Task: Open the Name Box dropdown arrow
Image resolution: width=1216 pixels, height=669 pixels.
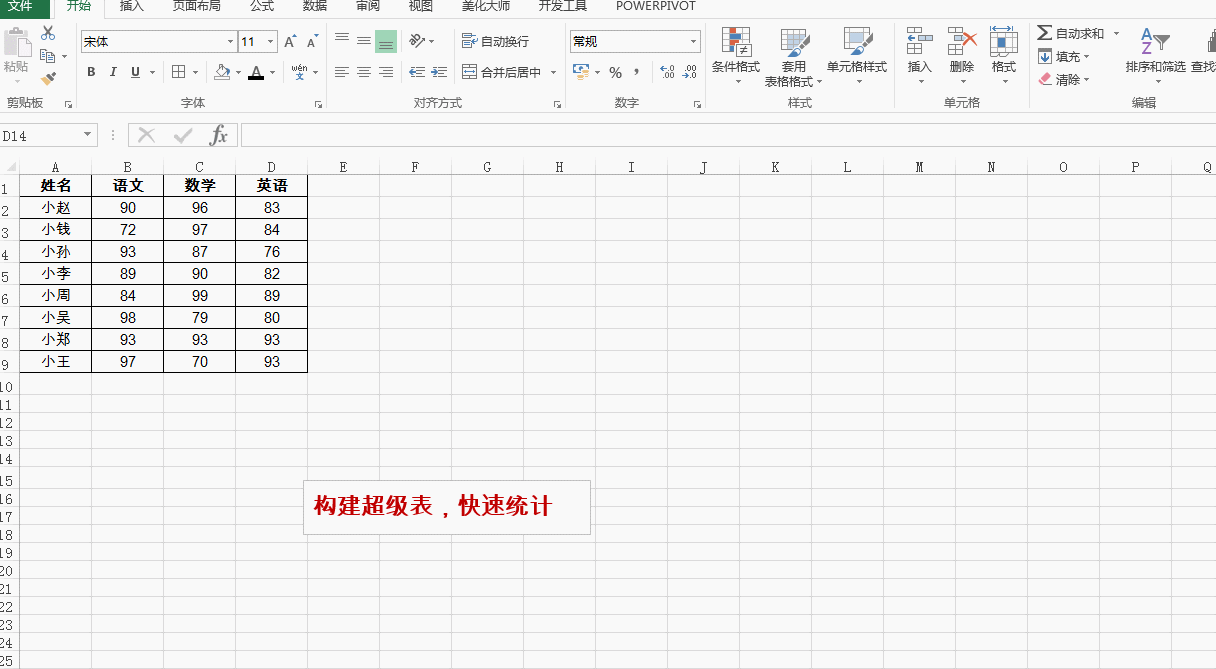Action: click(x=88, y=135)
